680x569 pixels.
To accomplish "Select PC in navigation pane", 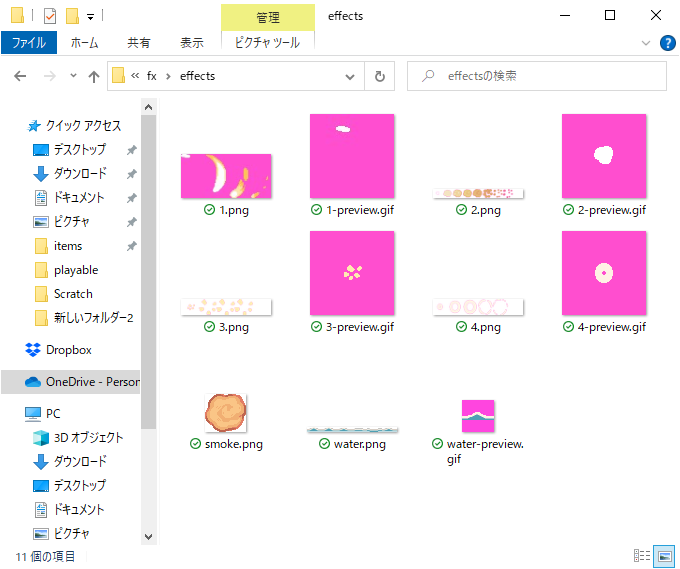I will [53, 414].
